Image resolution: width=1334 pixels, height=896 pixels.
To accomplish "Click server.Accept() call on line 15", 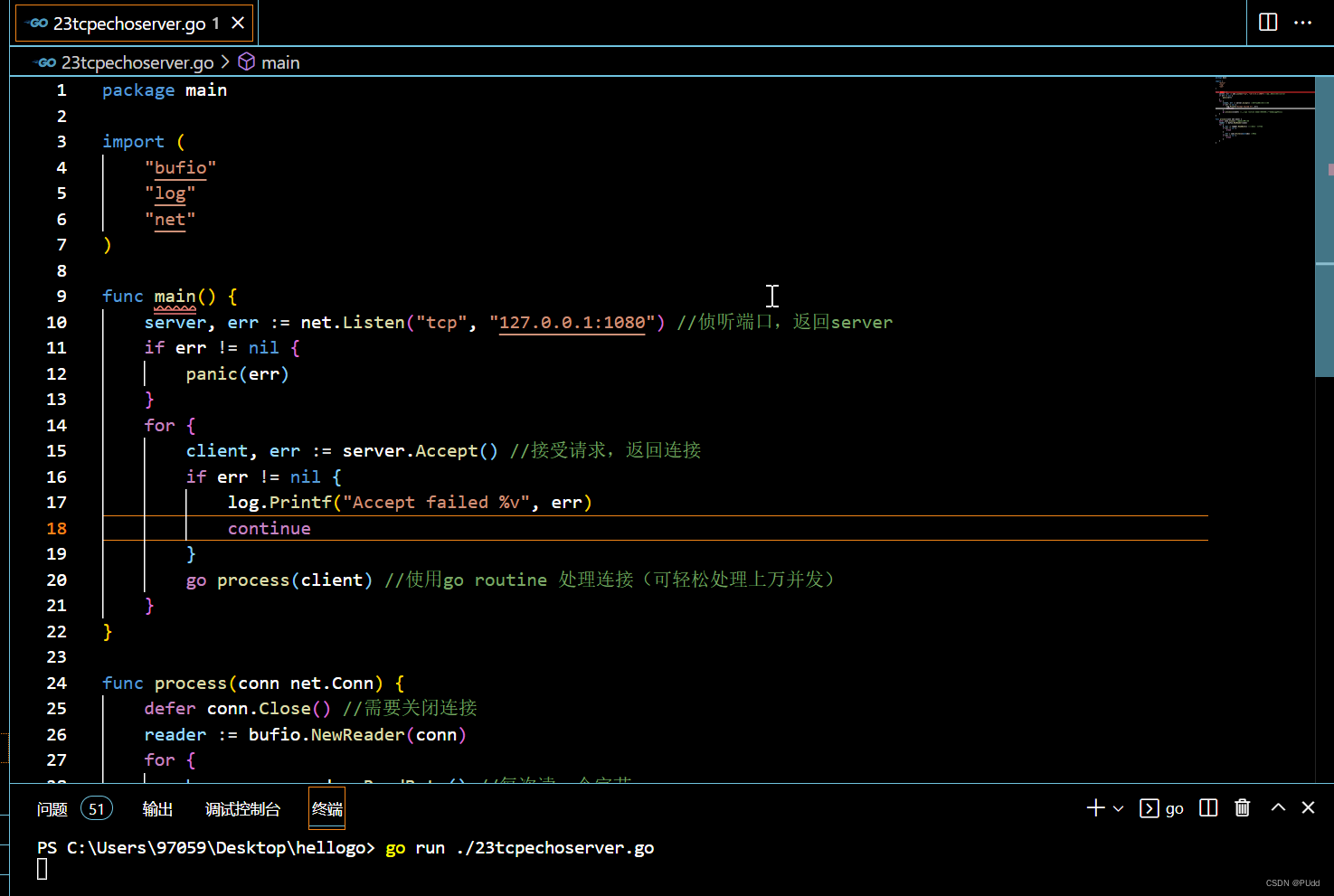I will click(421, 451).
